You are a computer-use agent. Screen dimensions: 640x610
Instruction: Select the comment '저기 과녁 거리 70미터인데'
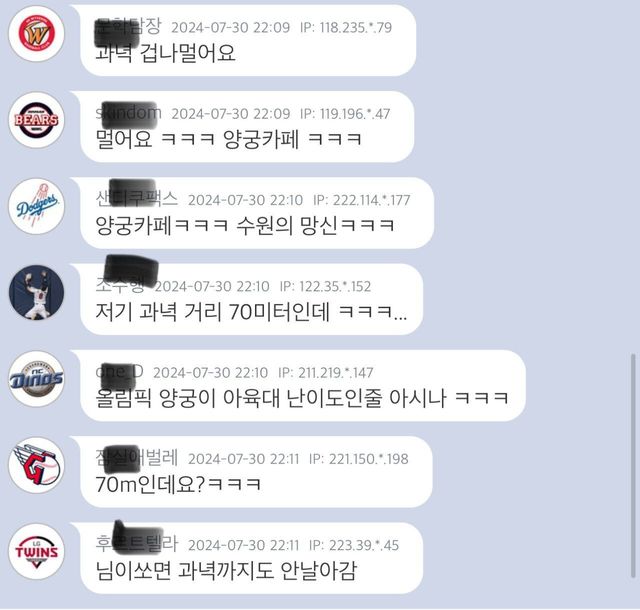click(x=251, y=312)
